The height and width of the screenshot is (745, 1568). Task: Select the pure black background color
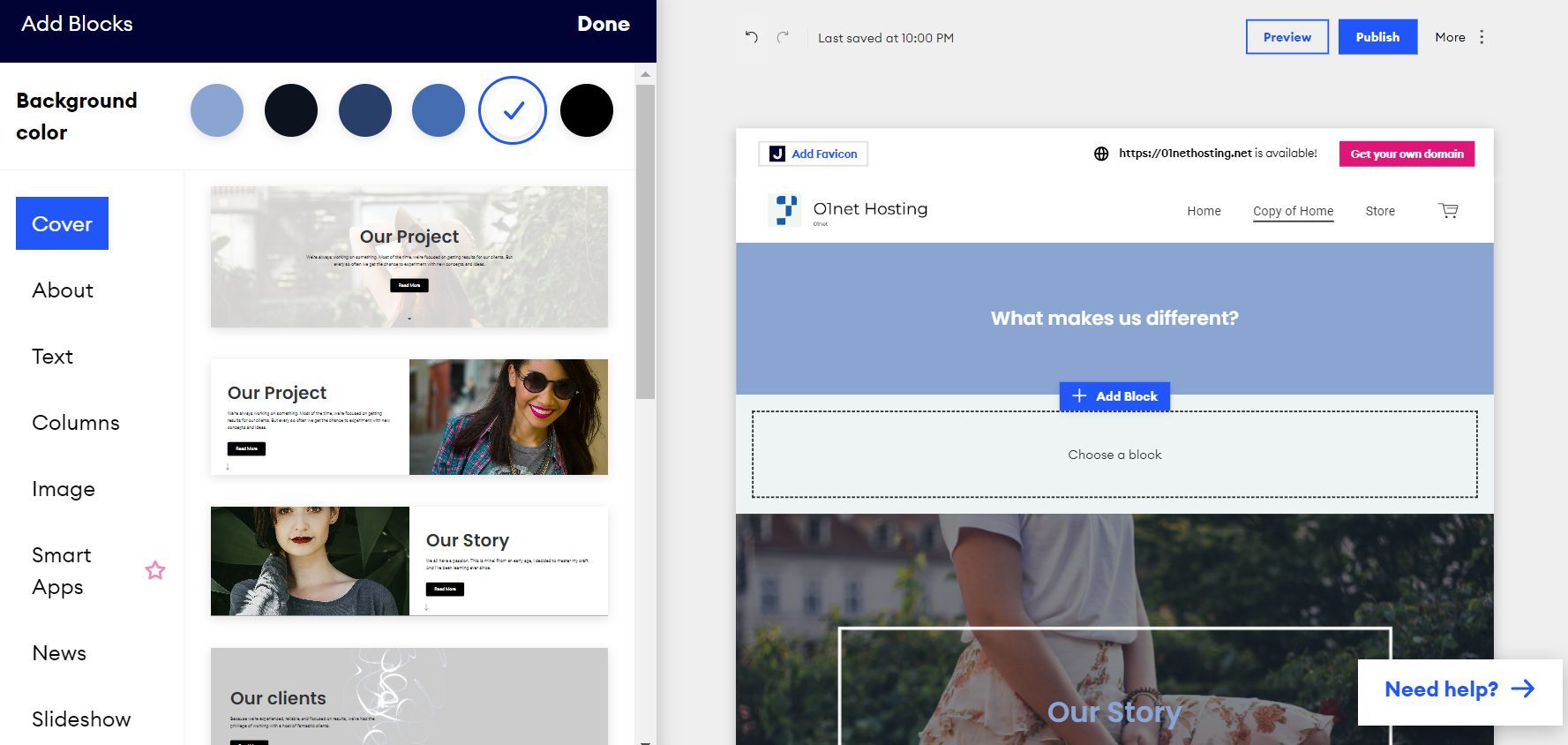[x=587, y=110]
